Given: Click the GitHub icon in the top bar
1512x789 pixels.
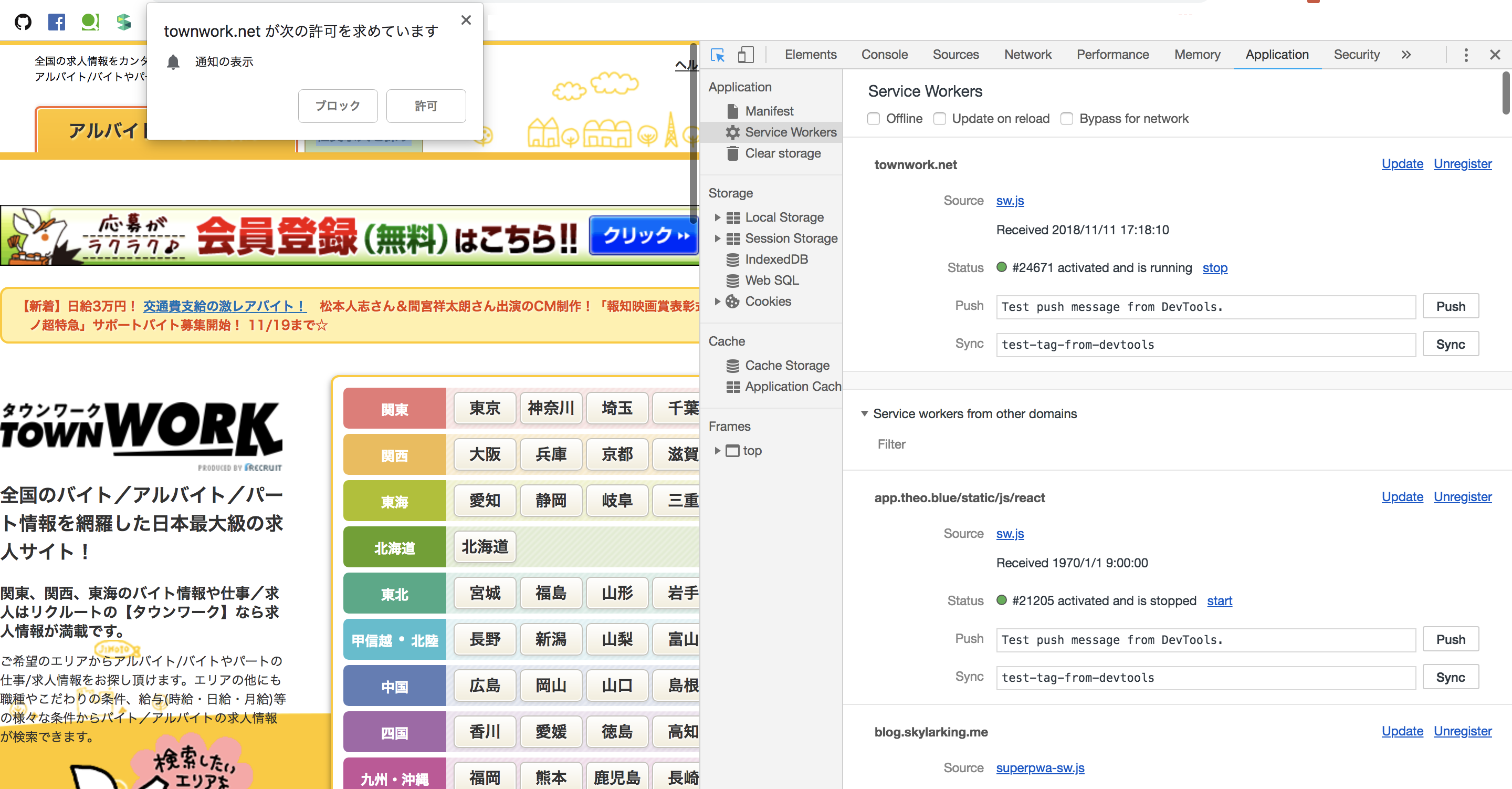Looking at the screenshot, I should (24, 21).
